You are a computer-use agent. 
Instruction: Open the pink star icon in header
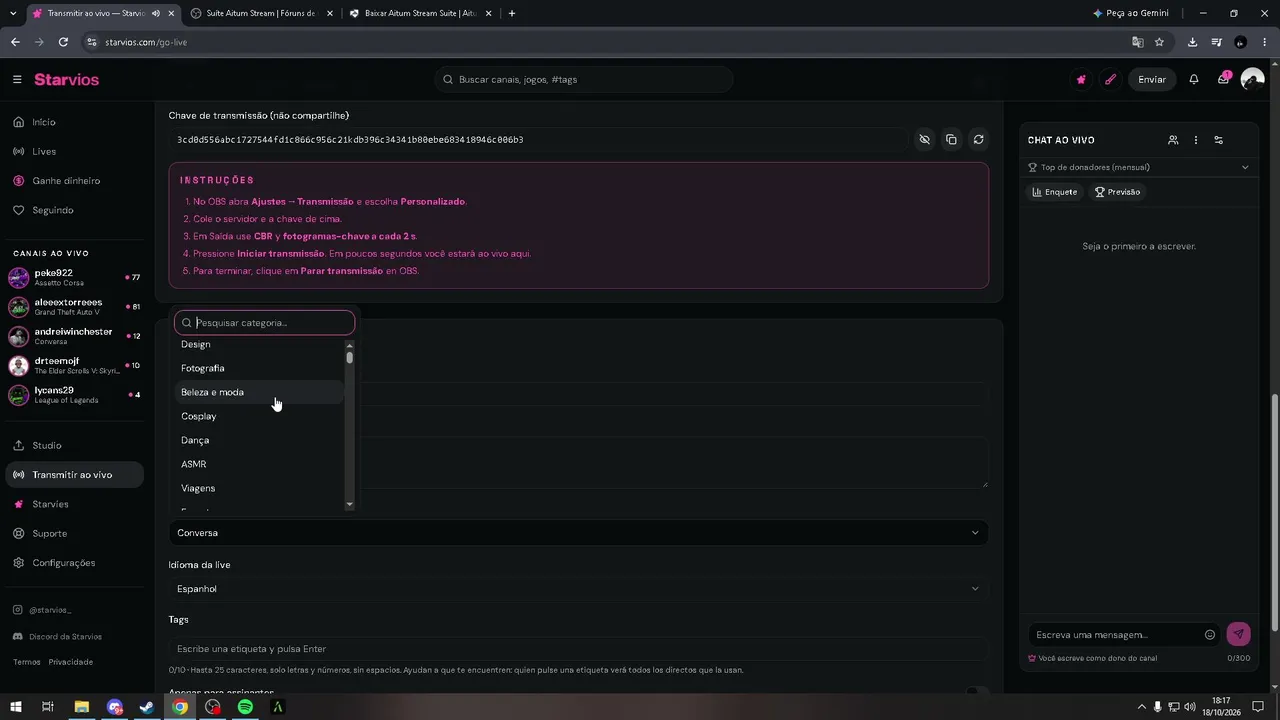point(1081,80)
